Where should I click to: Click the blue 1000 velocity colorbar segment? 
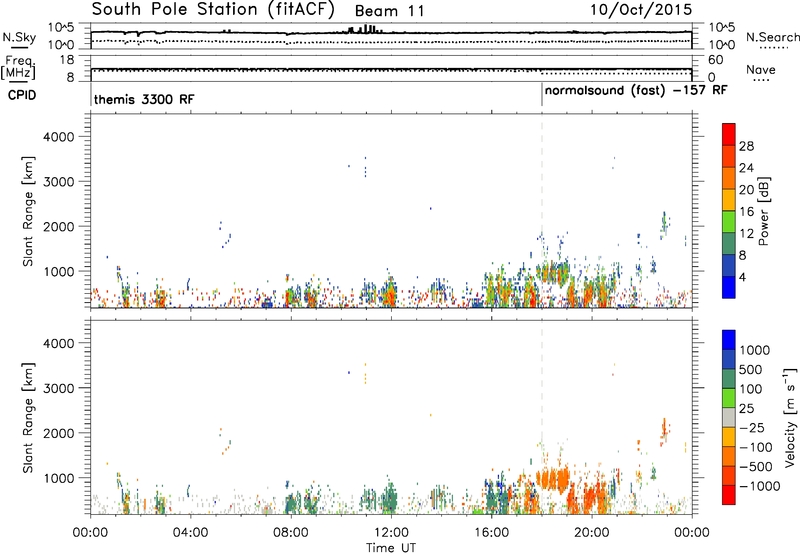[x=729, y=340]
